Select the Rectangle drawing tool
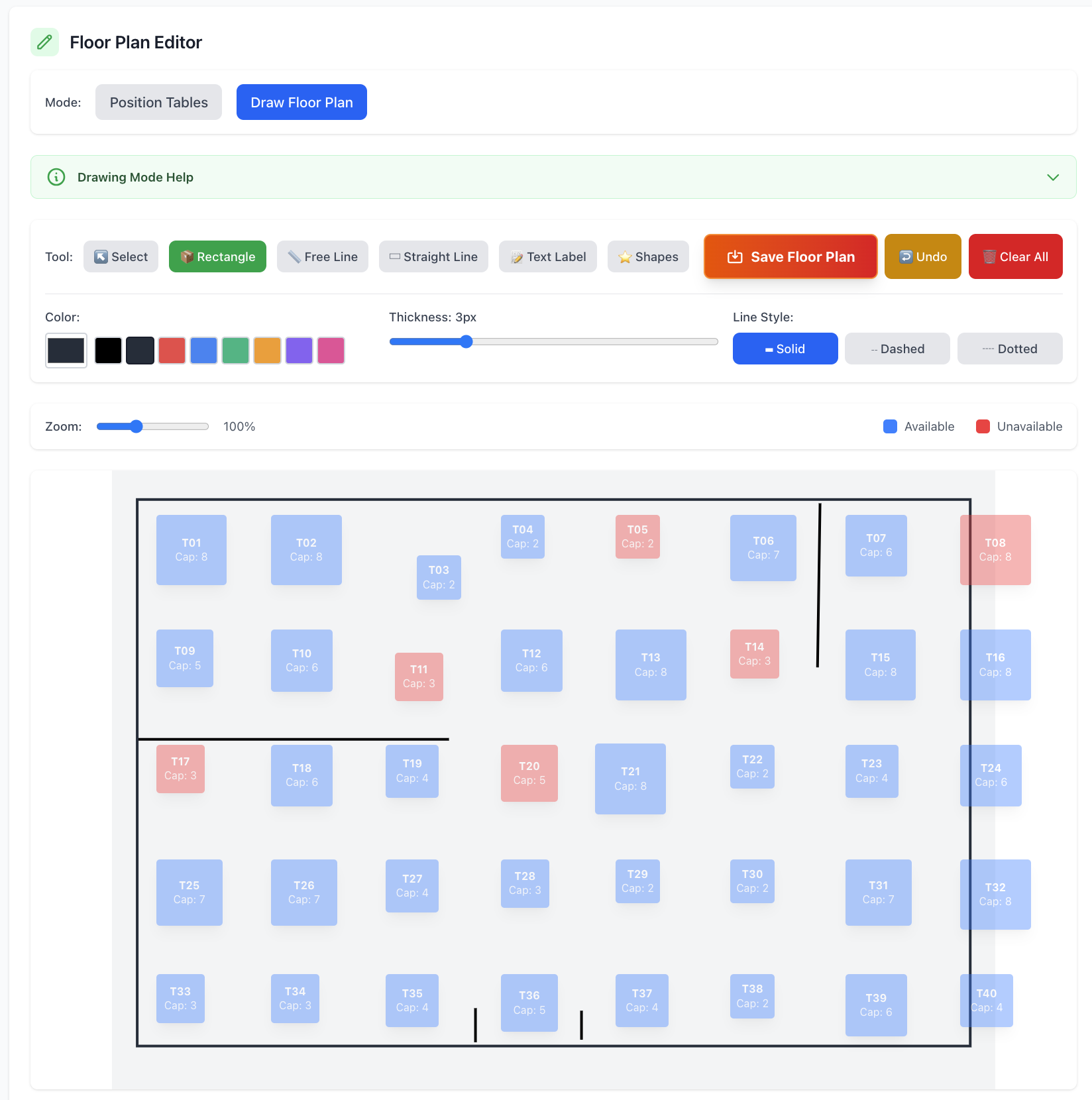 pos(217,256)
